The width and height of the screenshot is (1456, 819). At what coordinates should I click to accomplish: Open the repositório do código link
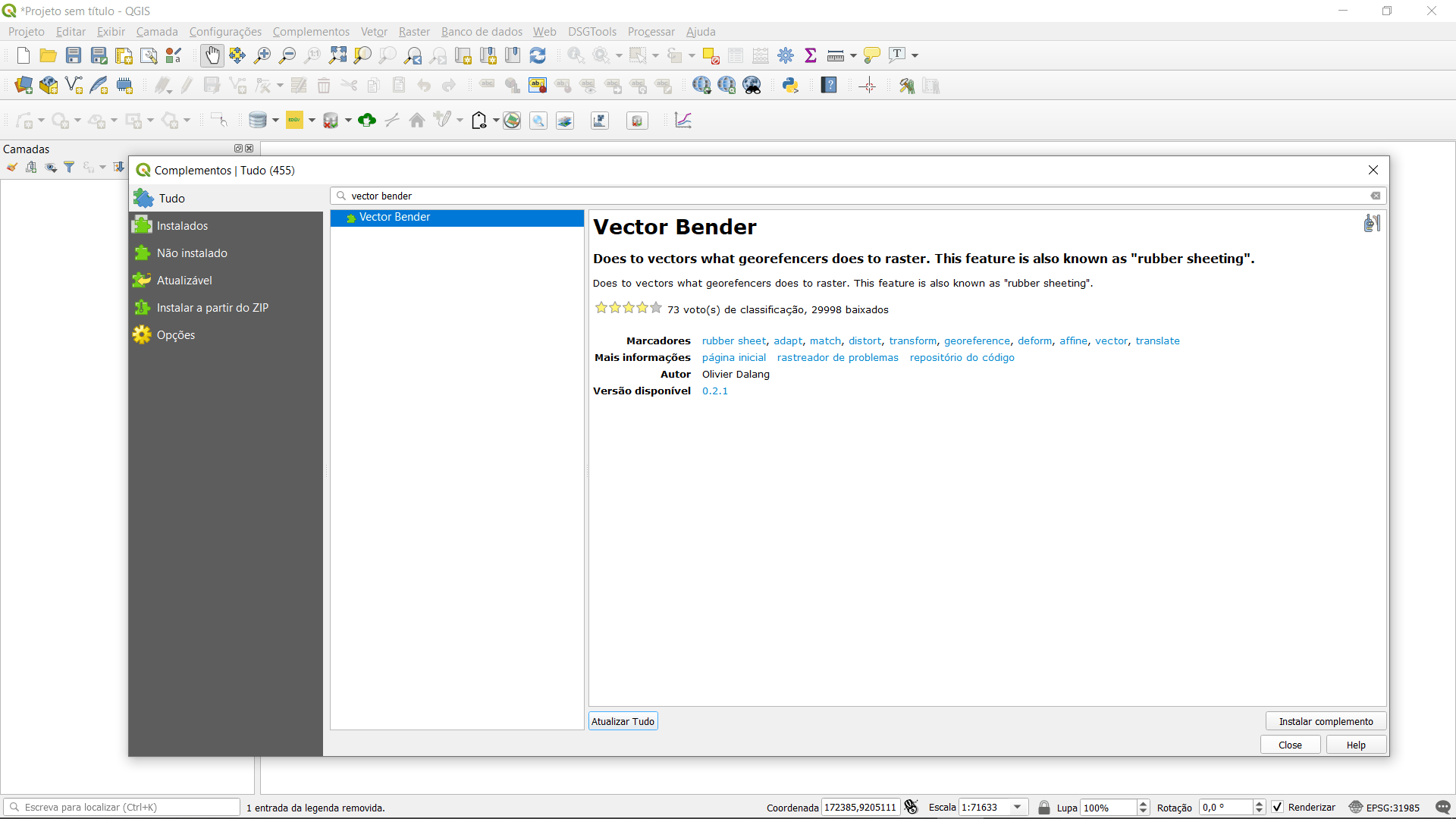(x=962, y=358)
